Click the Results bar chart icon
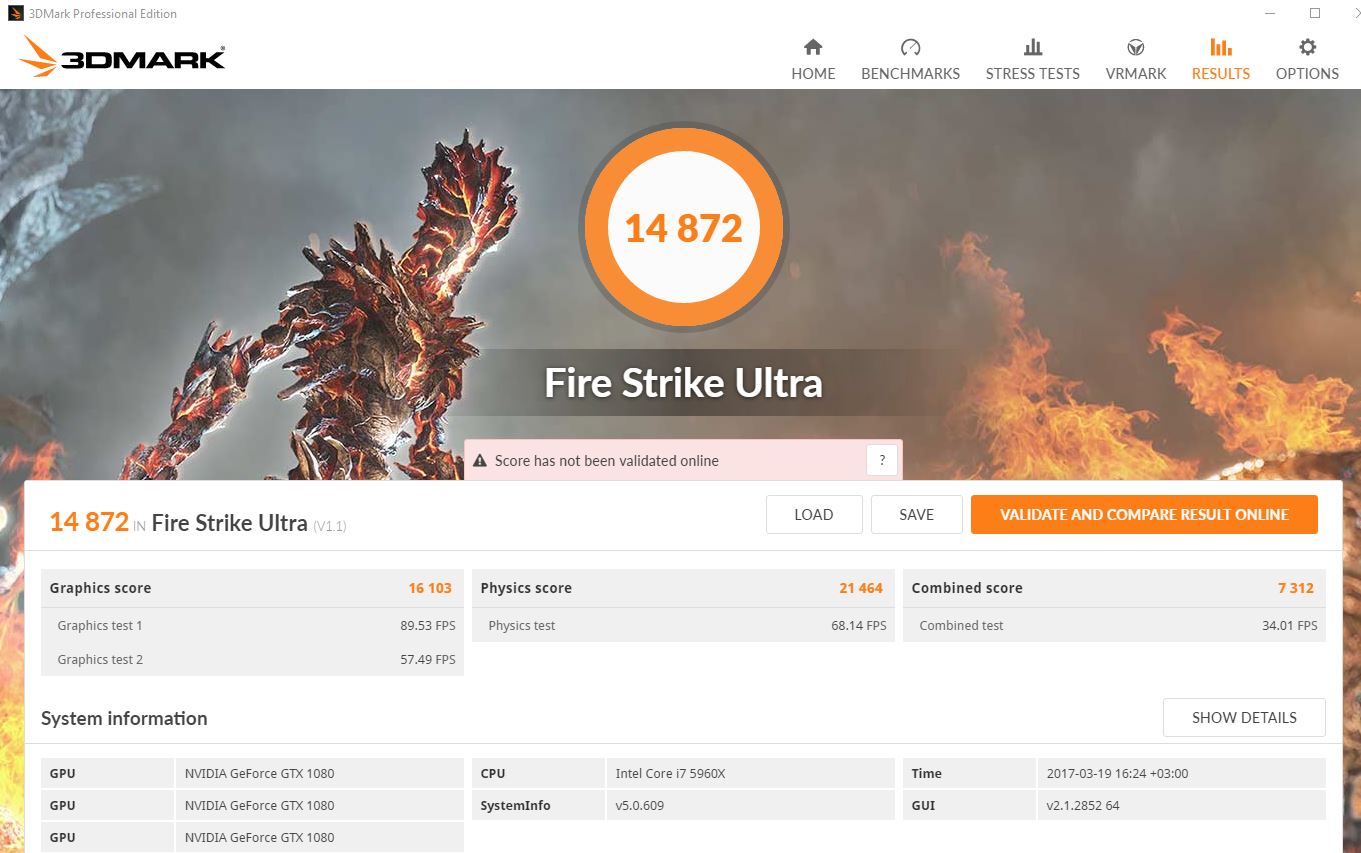This screenshot has height=853, width=1361. click(1221, 47)
